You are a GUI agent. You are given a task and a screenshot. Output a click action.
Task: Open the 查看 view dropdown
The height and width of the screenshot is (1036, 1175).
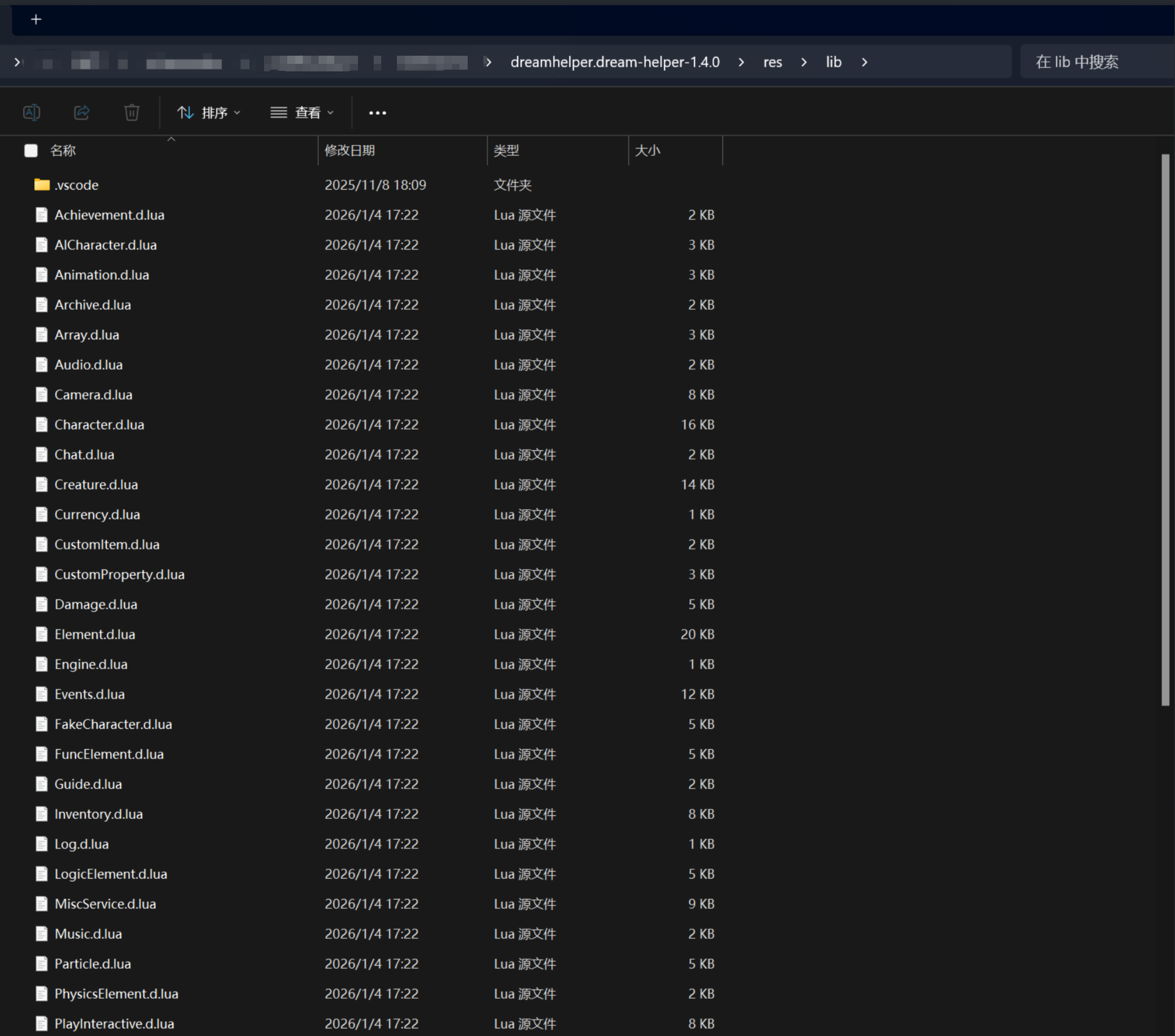[302, 113]
